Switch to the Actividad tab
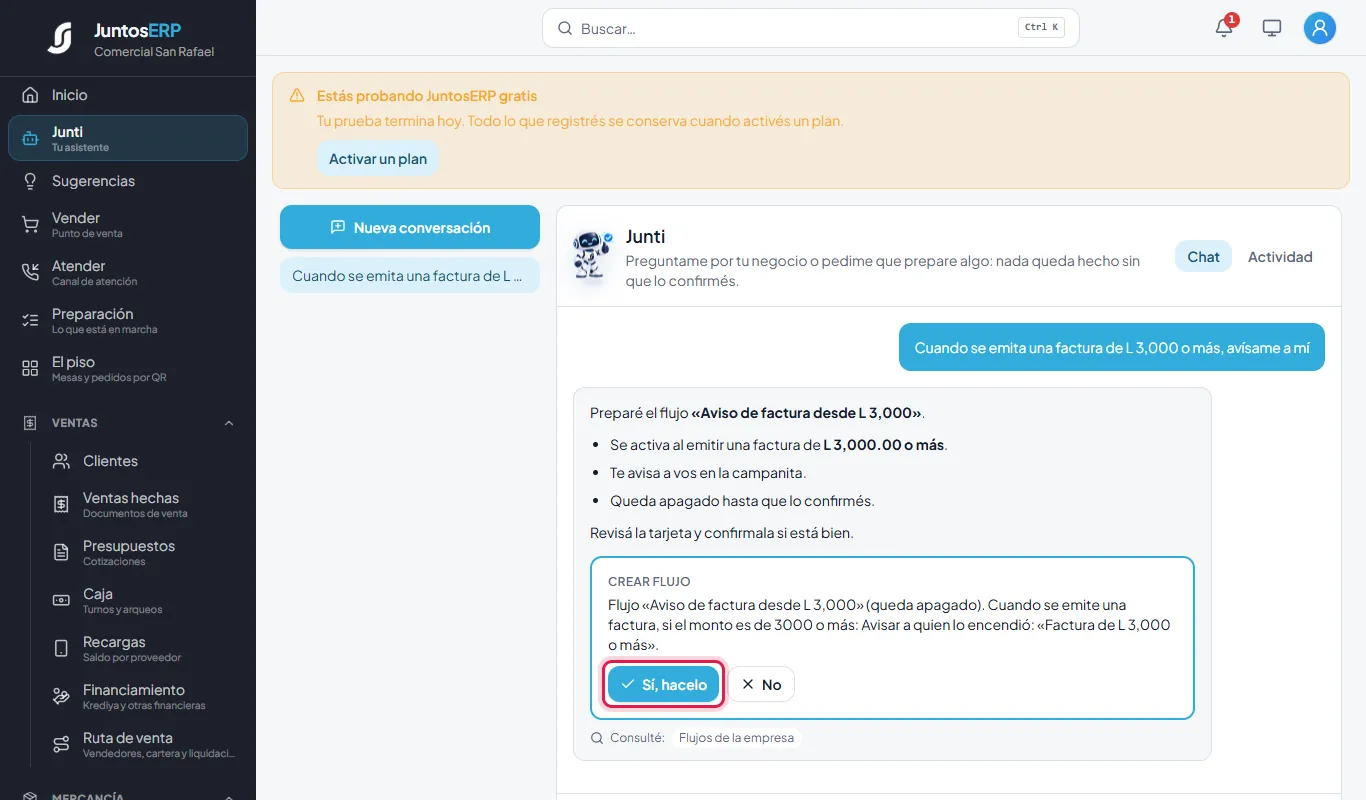1366x800 pixels. click(x=1280, y=257)
